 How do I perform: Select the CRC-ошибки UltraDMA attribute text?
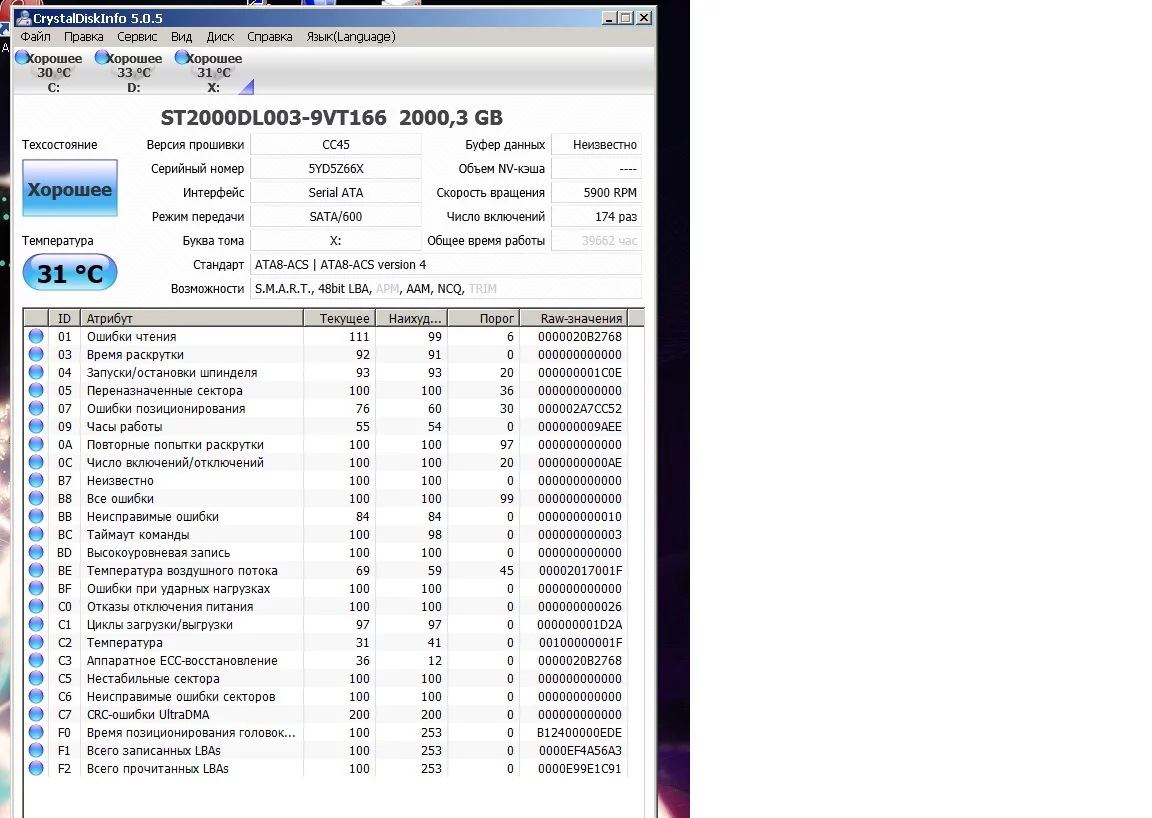click(148, 714)
